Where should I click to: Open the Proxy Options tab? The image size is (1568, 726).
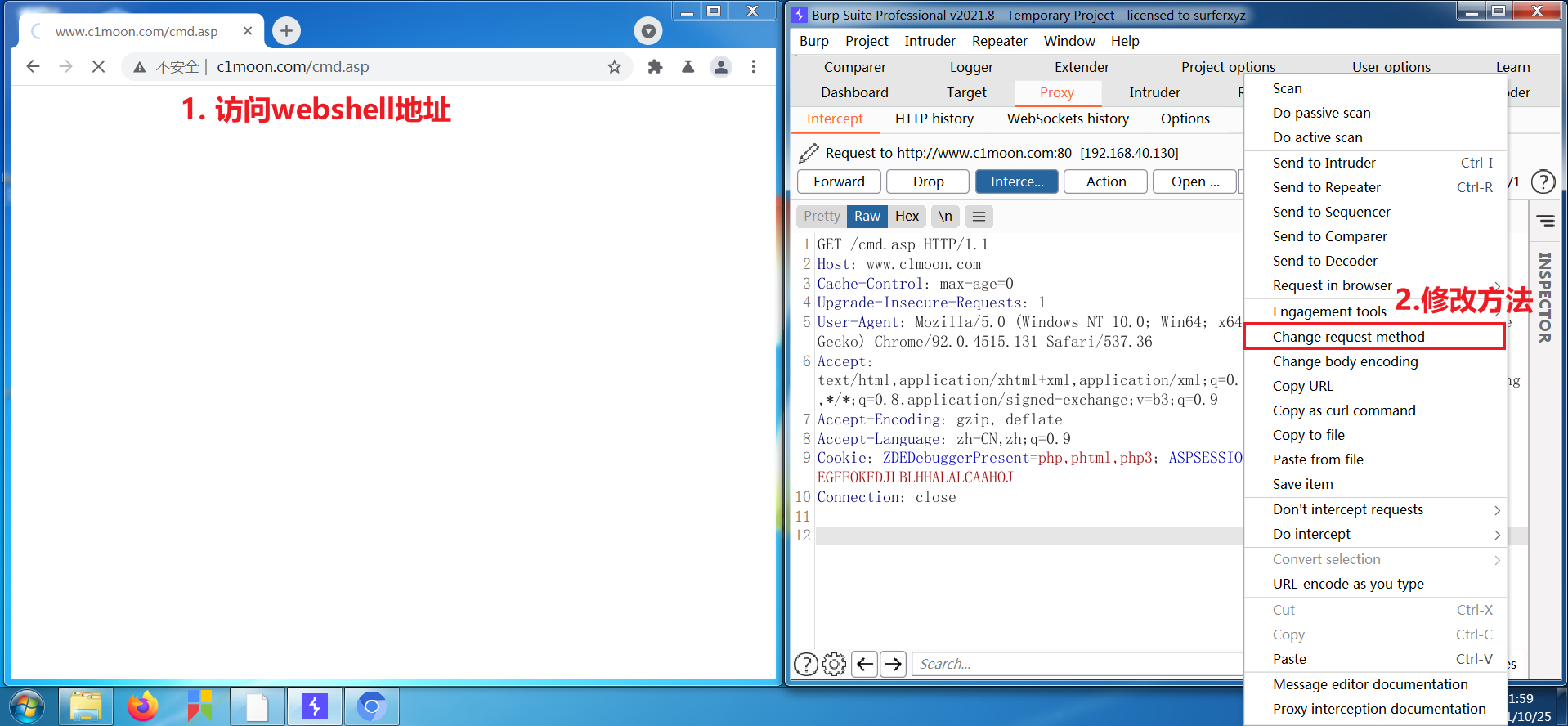coord(1185,119)
